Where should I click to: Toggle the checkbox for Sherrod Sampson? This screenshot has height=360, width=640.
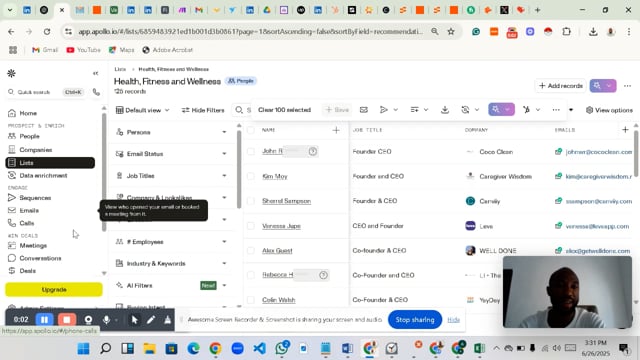click(x=251, y=201)
